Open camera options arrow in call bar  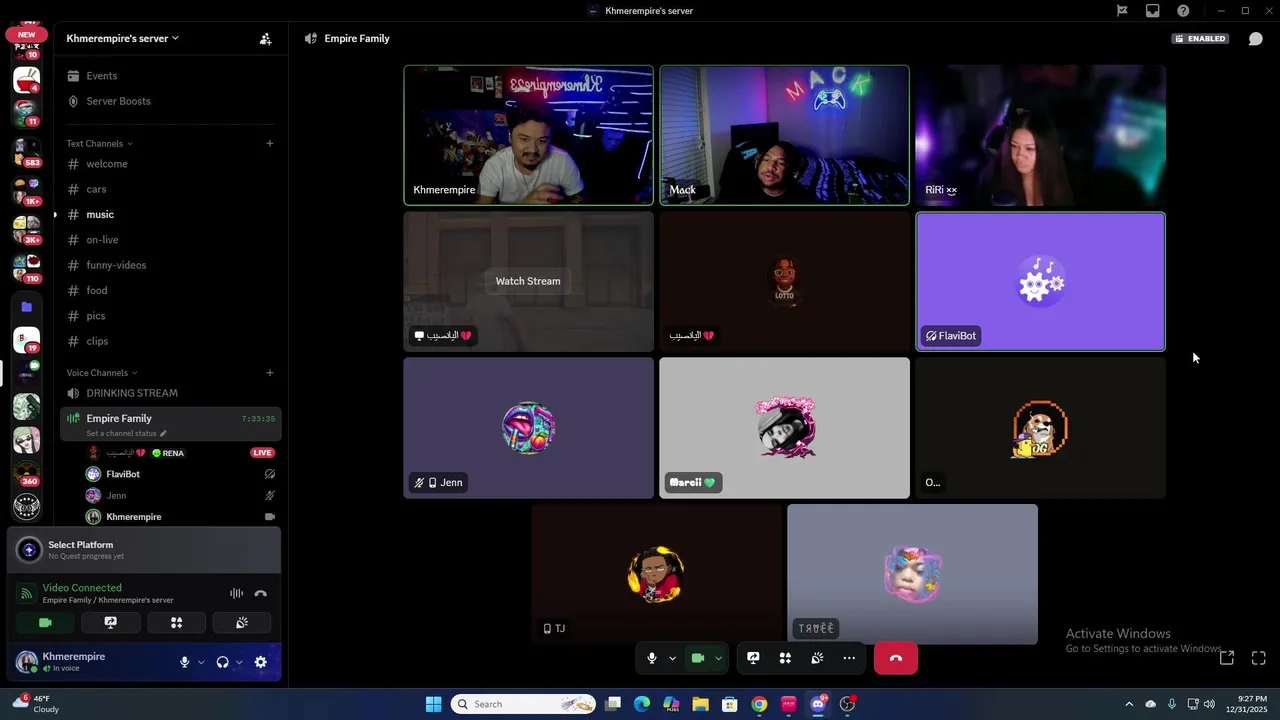click(x=718, y=658)
